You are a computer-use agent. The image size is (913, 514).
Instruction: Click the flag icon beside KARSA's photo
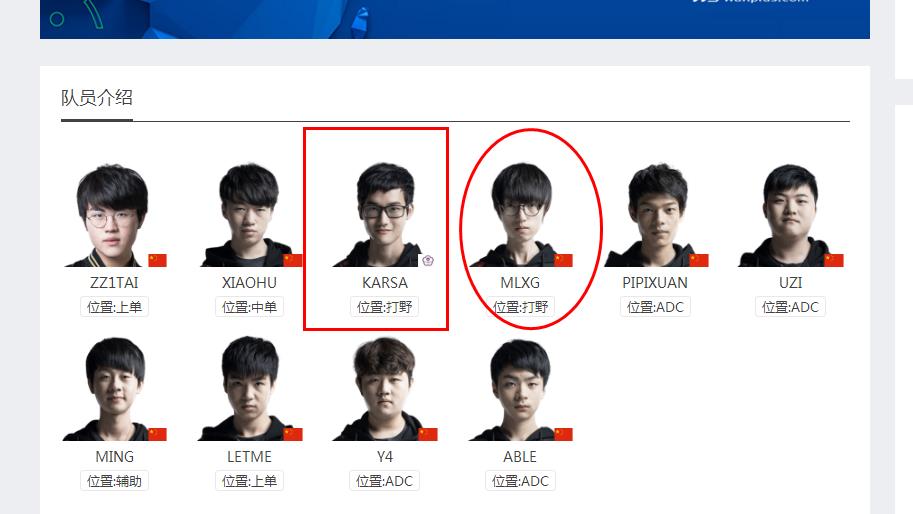click(x=428, y=260)
